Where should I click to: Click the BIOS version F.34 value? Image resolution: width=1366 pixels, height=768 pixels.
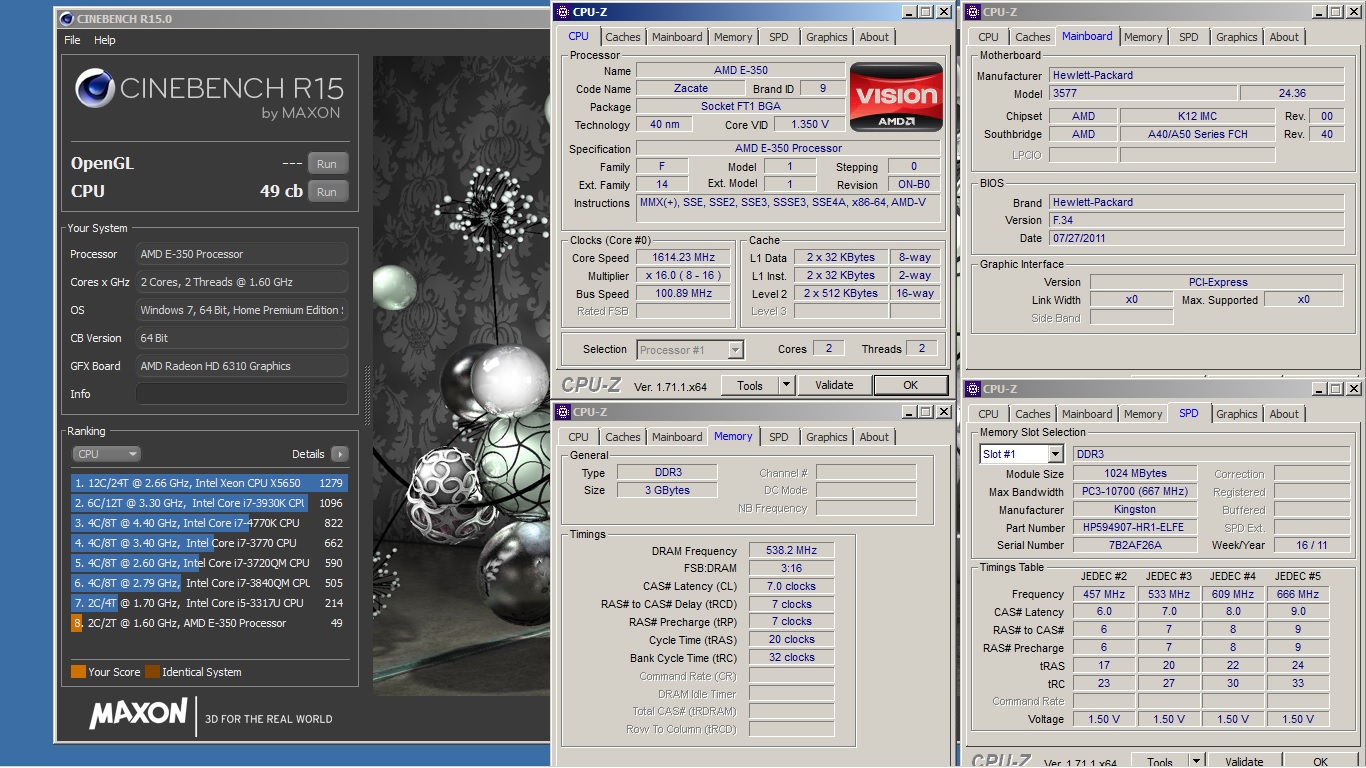coord(1196,220)
